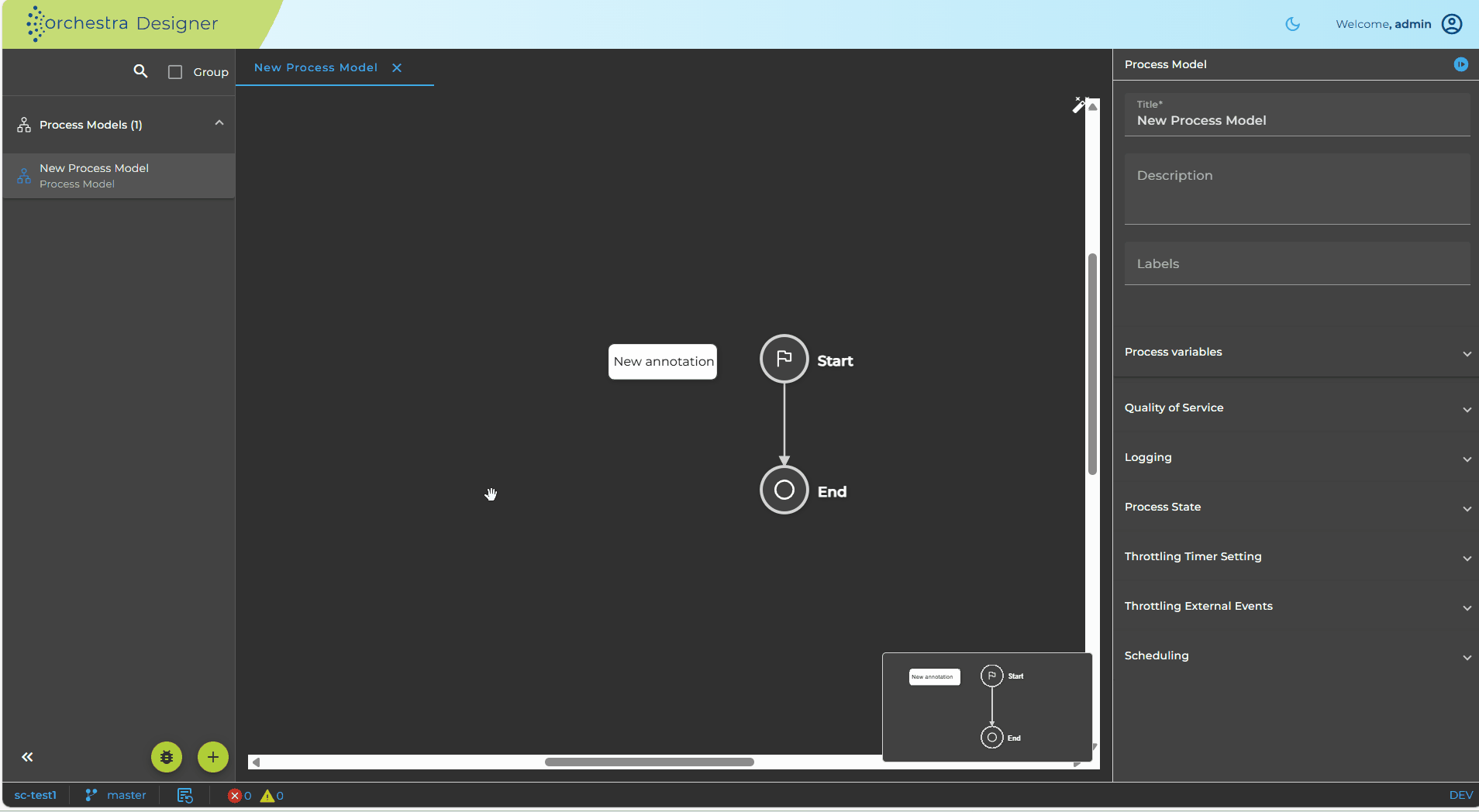Toggle dark mode moon icon
This screenshot has height=812, width=1479.
click(x=1292, y=24)
